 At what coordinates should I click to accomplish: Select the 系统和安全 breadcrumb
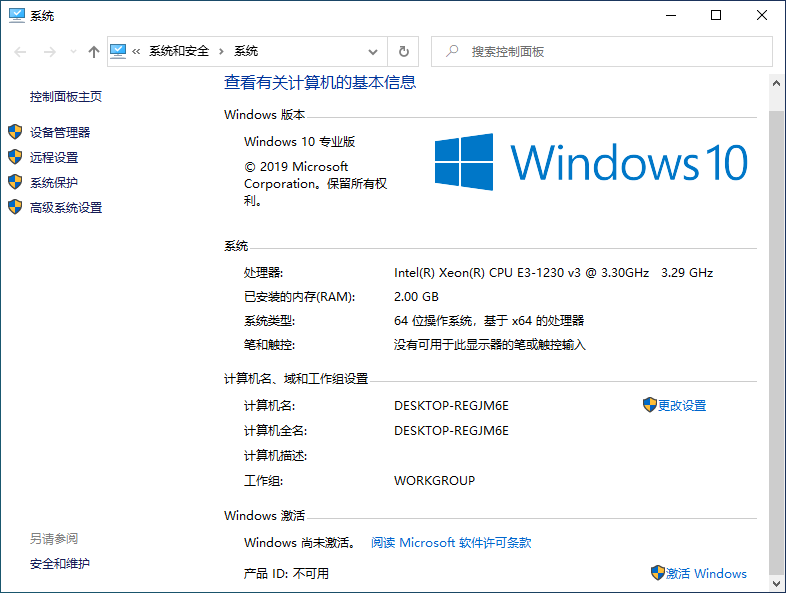point(179,52)
